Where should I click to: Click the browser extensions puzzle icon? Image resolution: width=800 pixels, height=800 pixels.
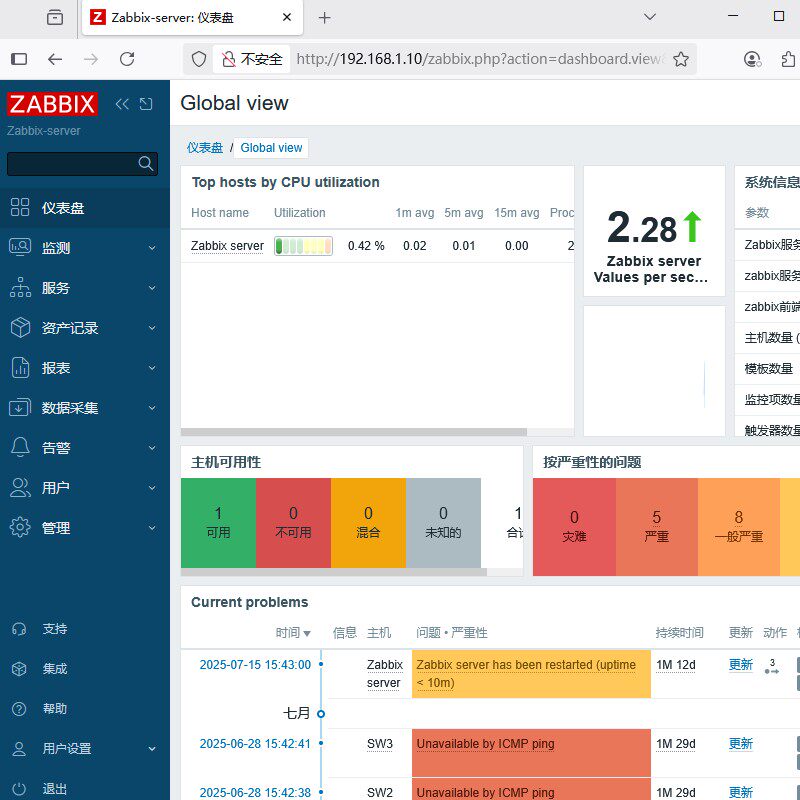(x=788, y=59)
